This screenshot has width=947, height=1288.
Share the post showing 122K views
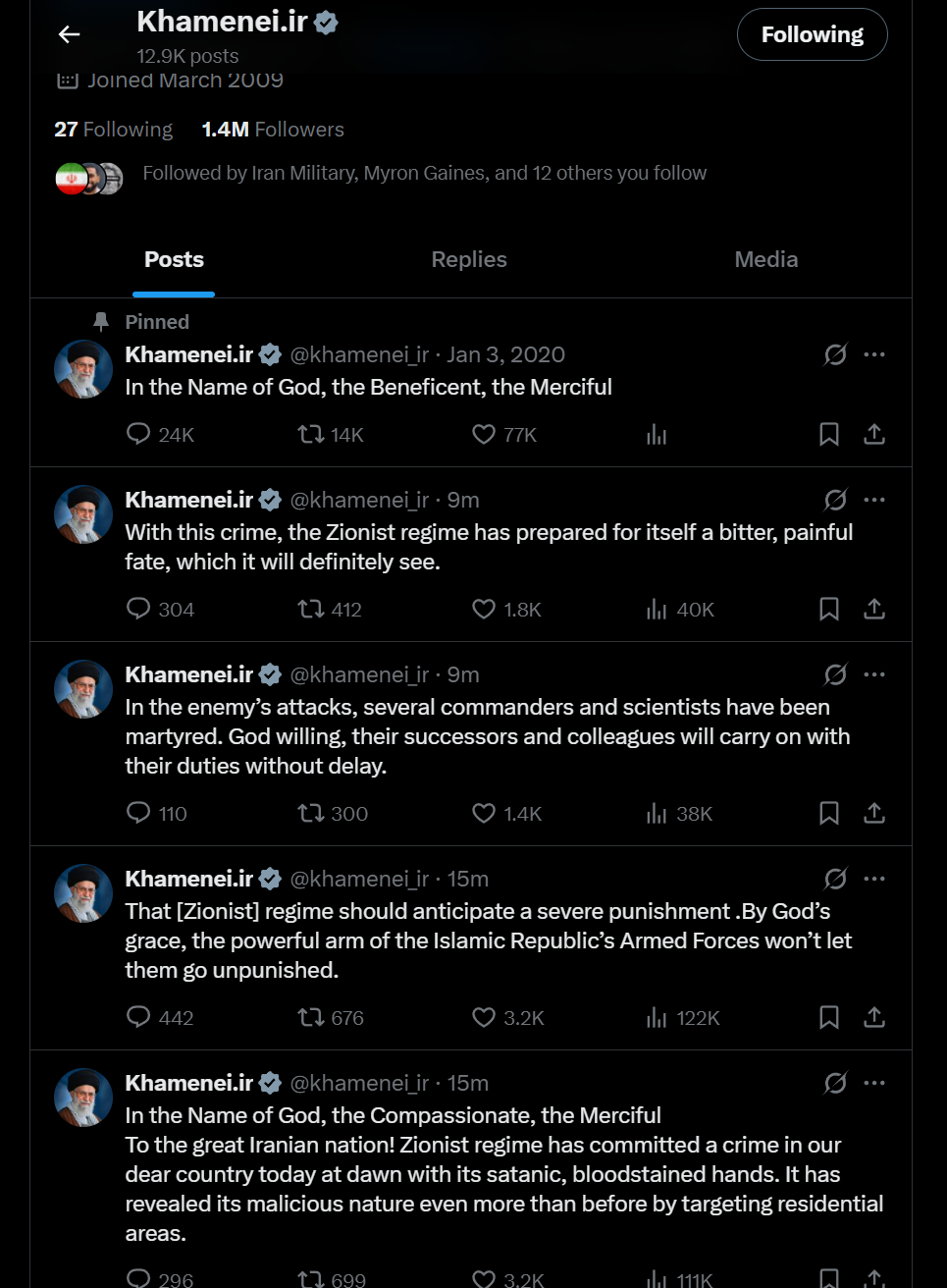[x=874, y=1017]
